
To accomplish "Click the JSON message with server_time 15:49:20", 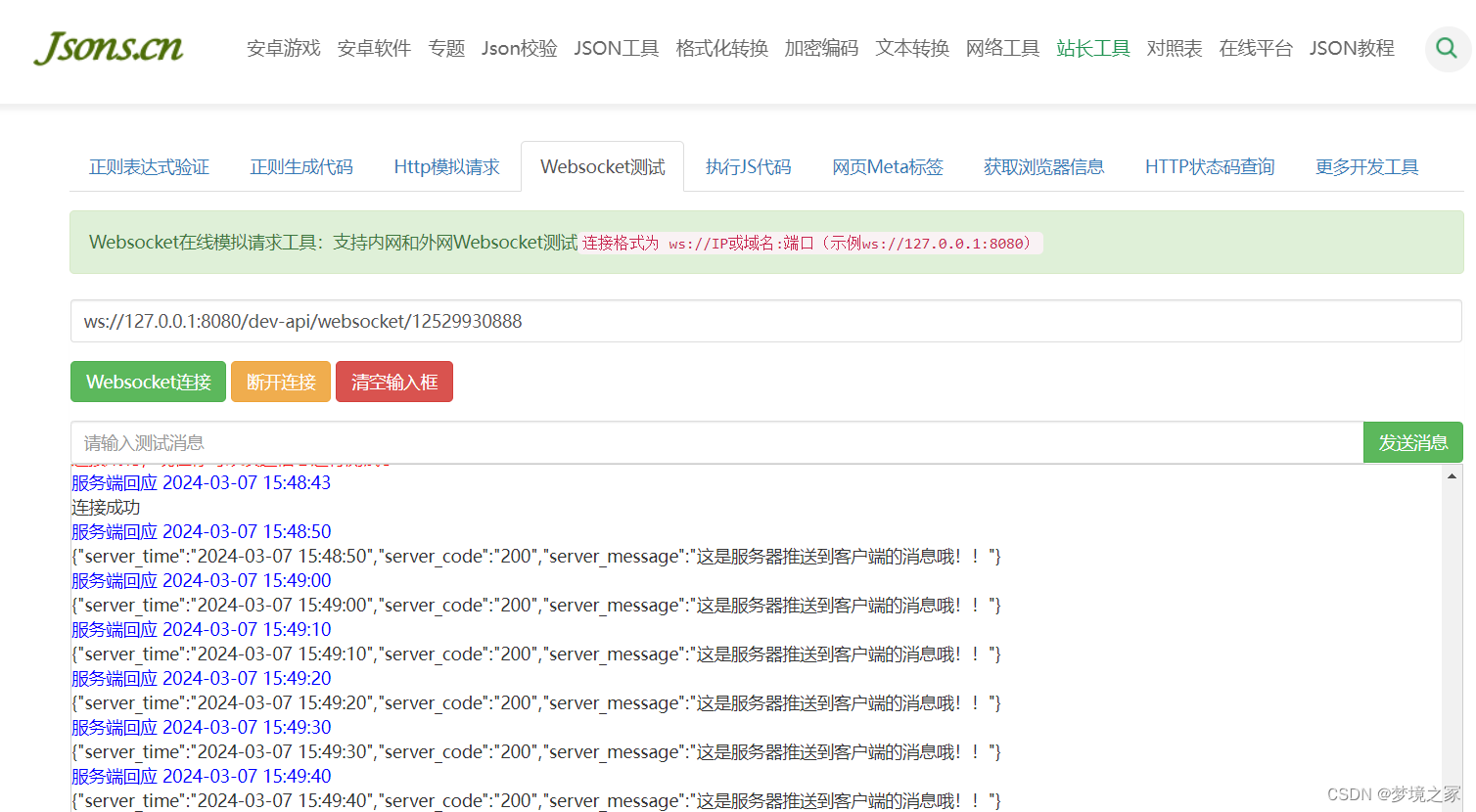I will click(536, 702).
